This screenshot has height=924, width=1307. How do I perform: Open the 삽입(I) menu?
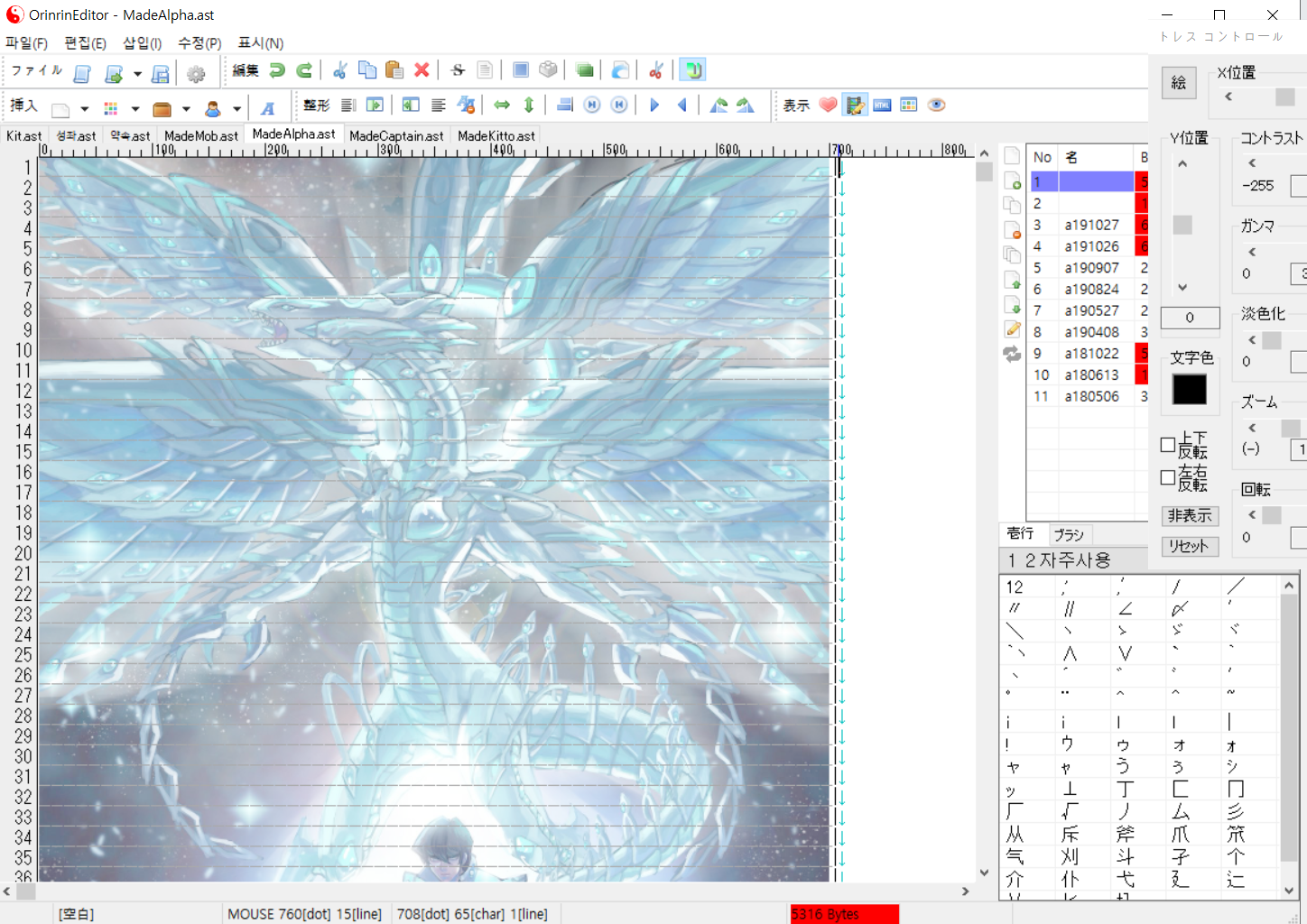coord(143,42)
